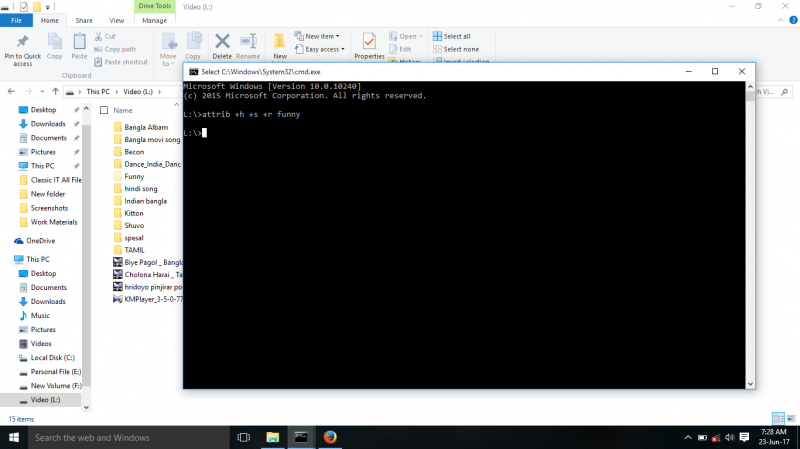800x449 pixels.
Task: Open Task View on taskbar
Action: point(243,437)
